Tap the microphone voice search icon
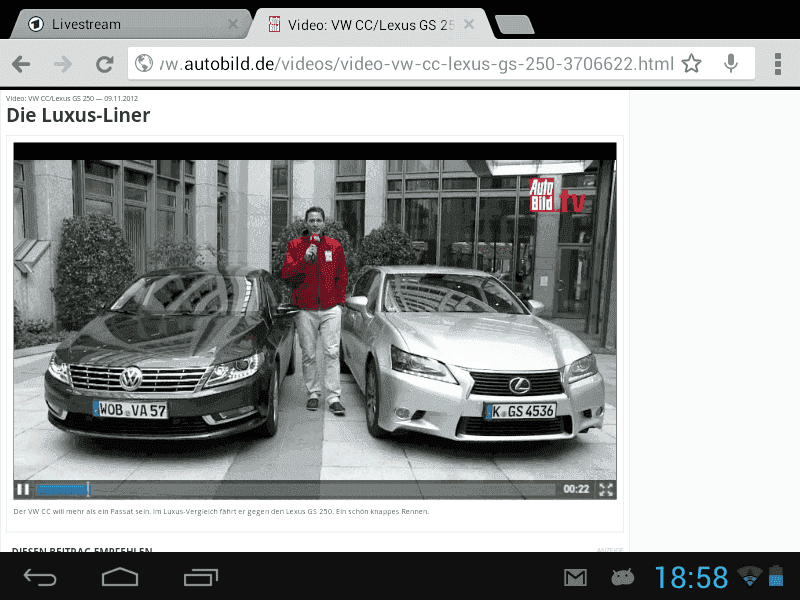This screenshot has width=800, height=600. [x=731, y=64]
